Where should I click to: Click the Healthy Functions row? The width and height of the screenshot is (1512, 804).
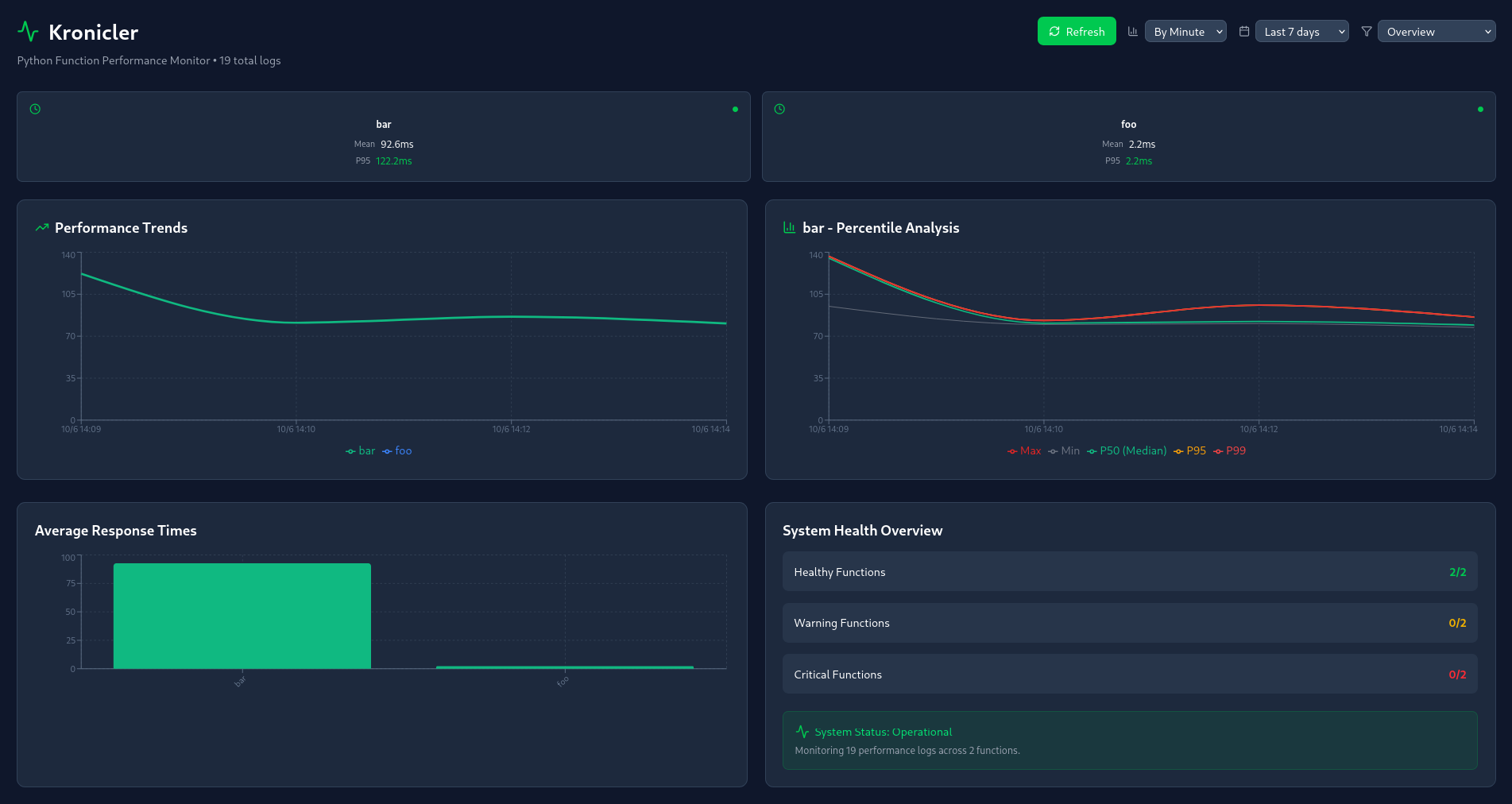click(1130, 572)
